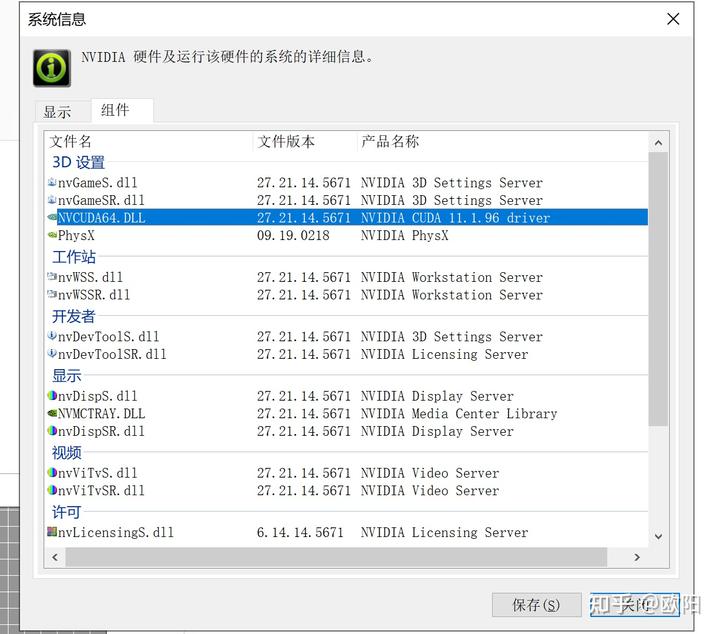This screenshot has height=634, width=720.
Task: Select the nvDevToolSR.dll file name
Action: coord(112,354)
